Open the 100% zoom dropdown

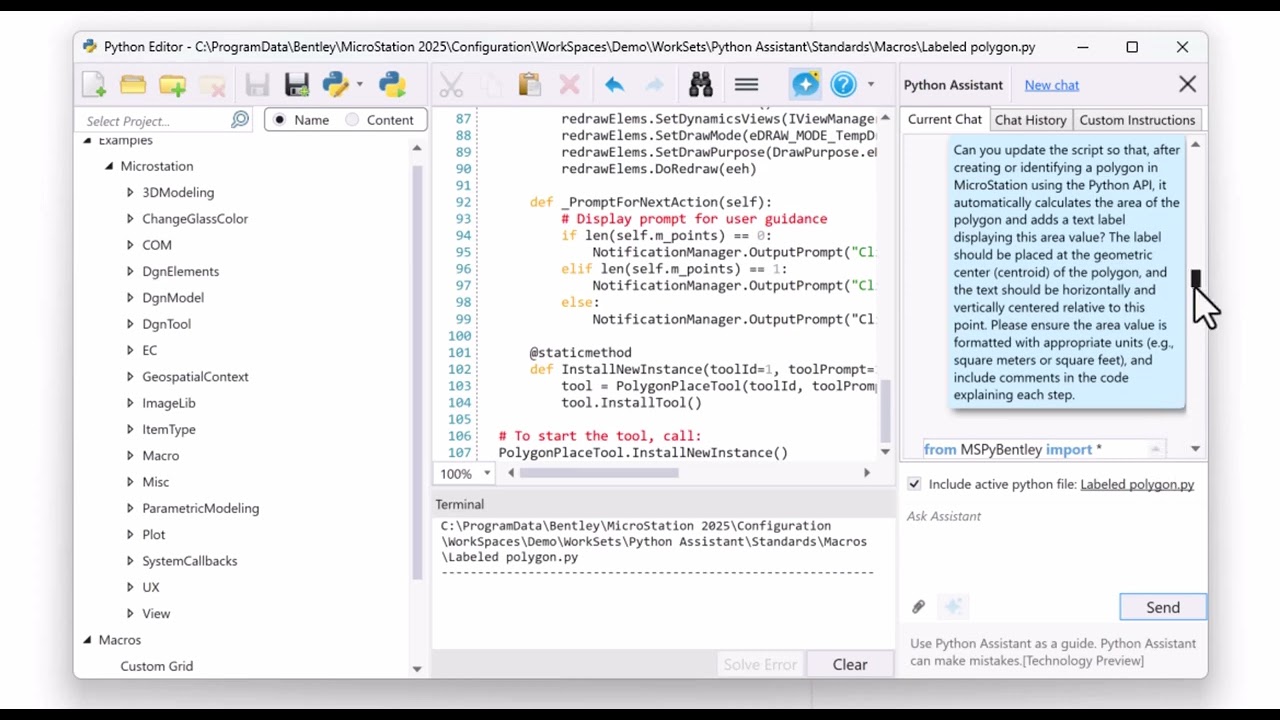click(487, 473)
